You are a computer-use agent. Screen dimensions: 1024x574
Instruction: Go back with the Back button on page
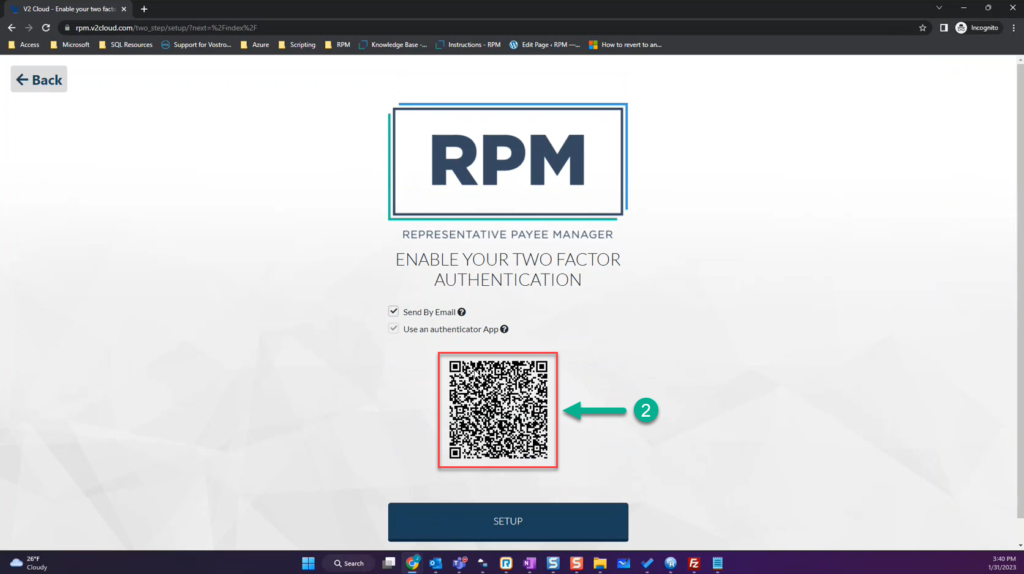point(39,80)
